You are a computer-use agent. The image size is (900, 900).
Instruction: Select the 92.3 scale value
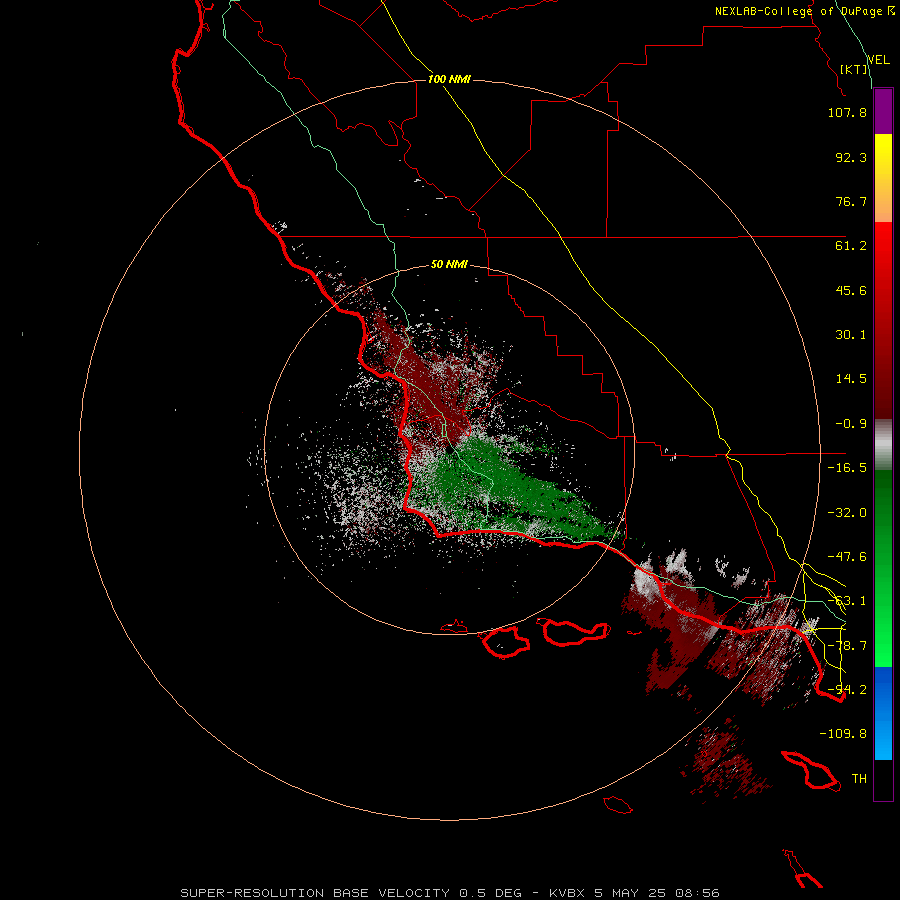coord(851,157)
